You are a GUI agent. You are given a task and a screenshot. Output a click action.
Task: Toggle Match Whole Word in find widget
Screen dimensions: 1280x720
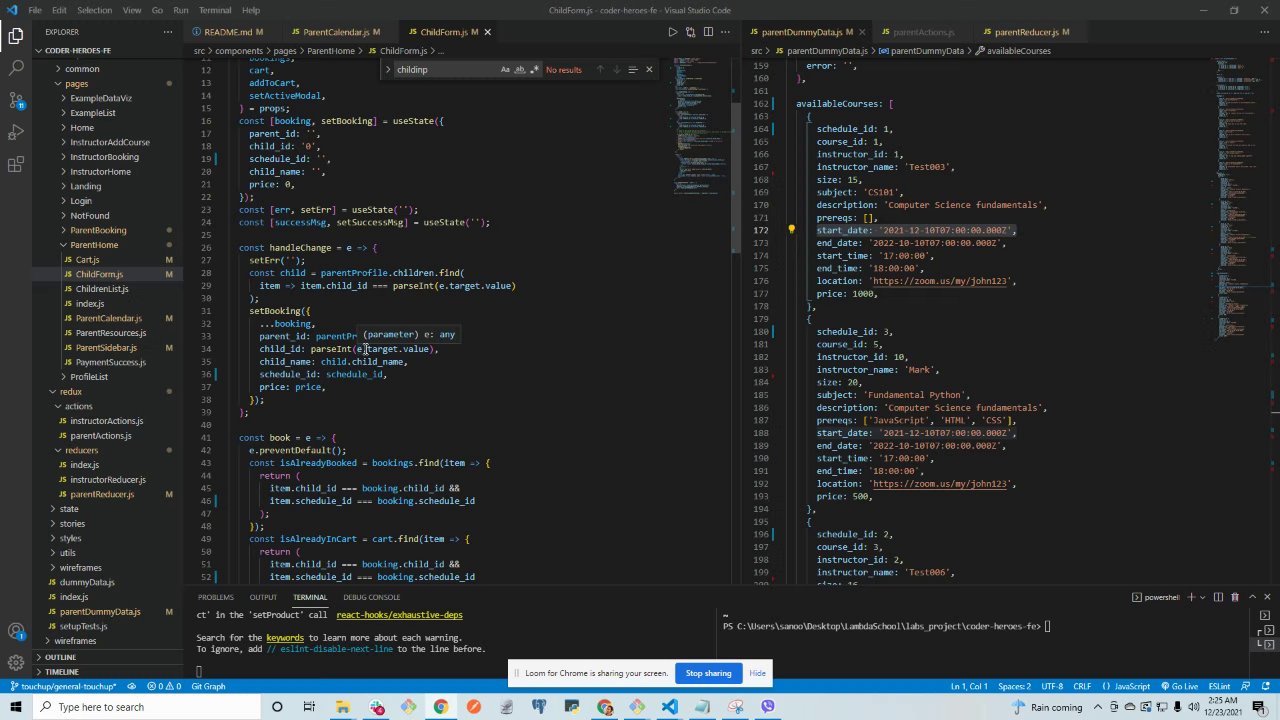coord(519,70)
